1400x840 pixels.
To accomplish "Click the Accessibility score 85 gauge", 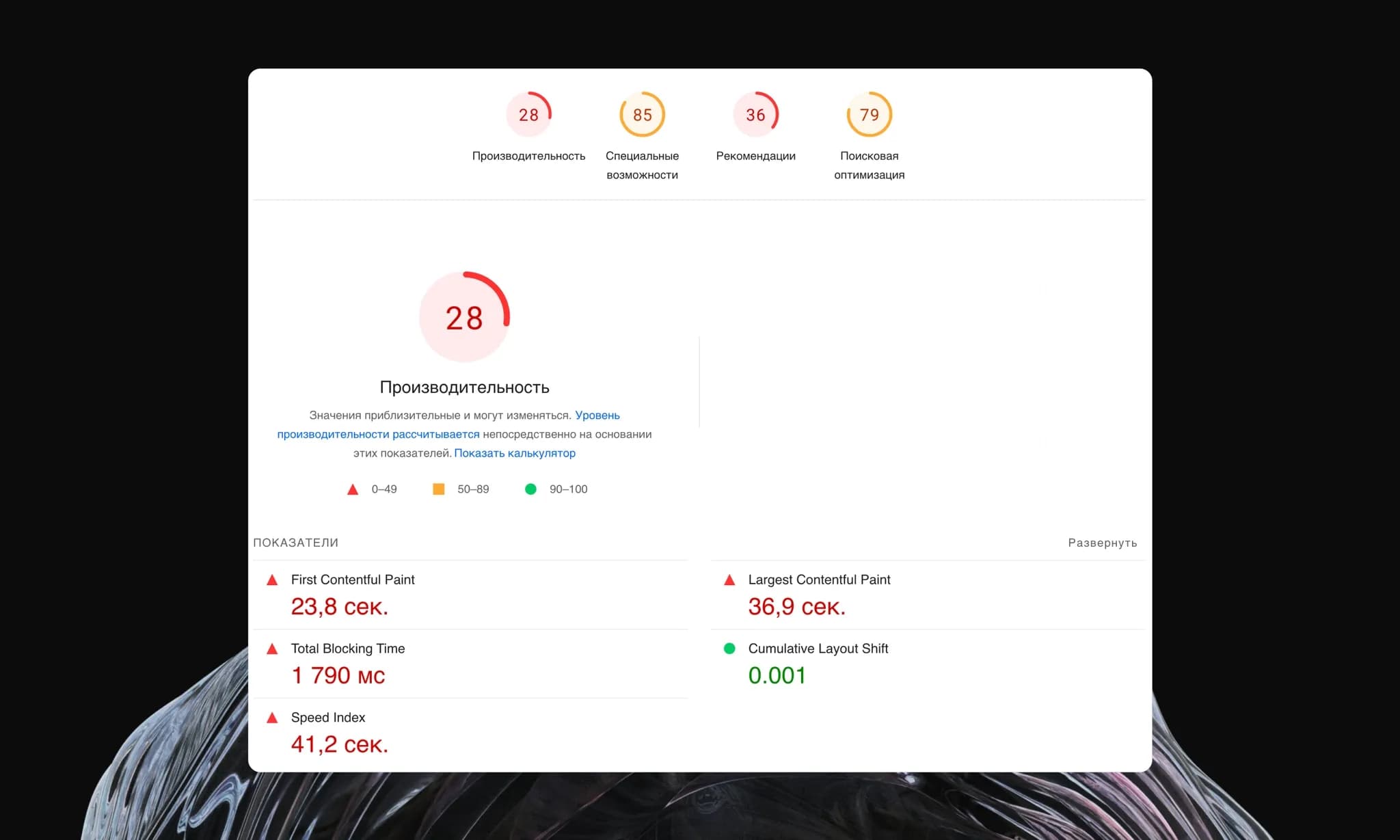I will pos(642,114).
